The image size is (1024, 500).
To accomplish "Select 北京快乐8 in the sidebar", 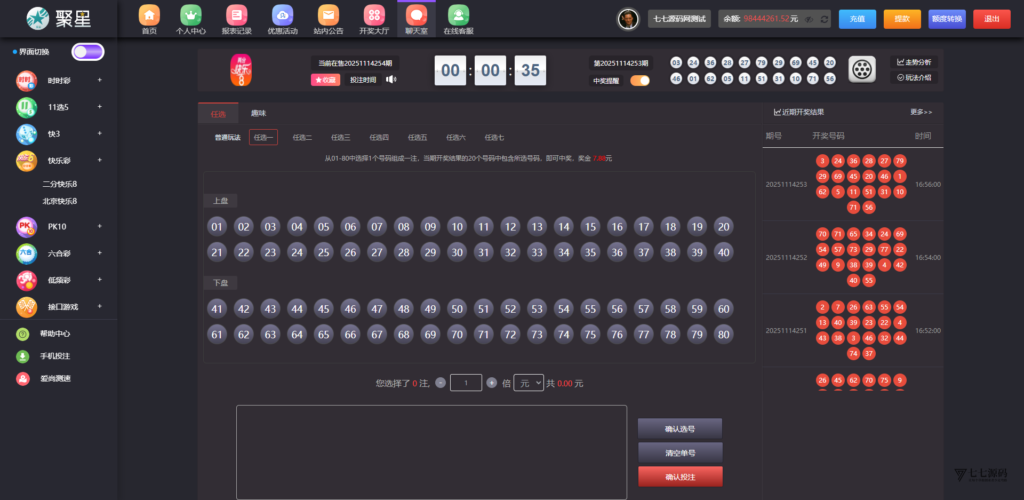I will [60, 201].
